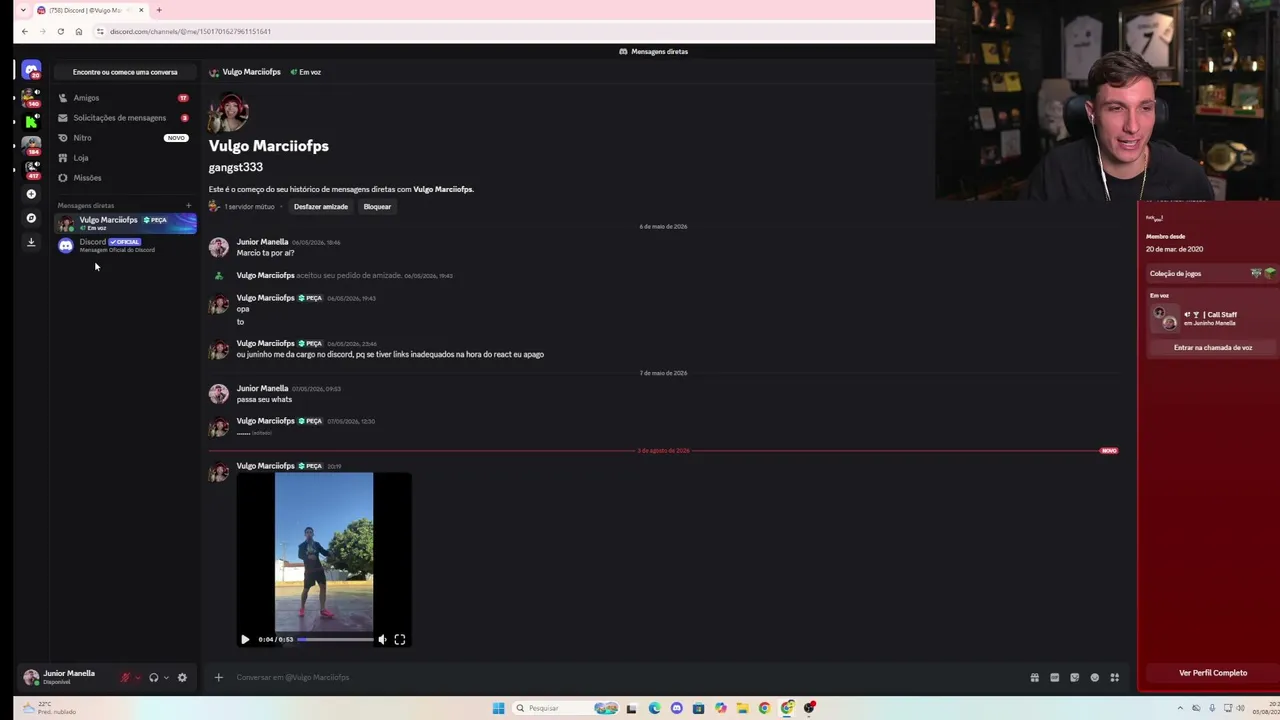Toggle microphone mute in user panel
The width and height of the screenshot is (1280, 720).
pos(125,677)
